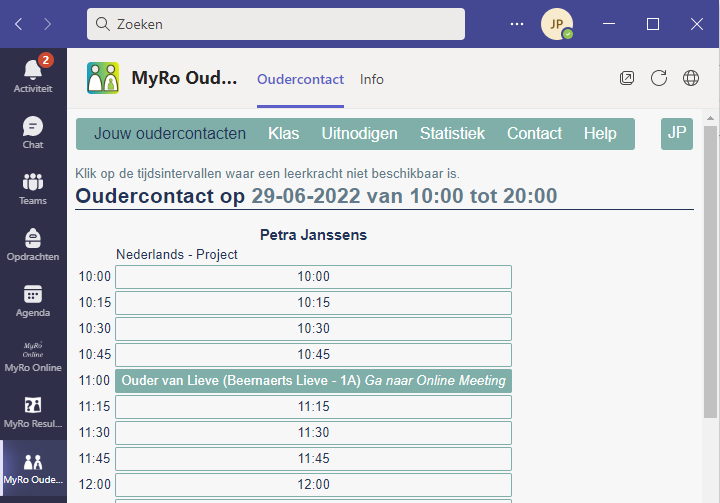Click the Oudercontact op 29-06-2022 heading
Screen dimensions: 720x503
[x=316, y=196]
